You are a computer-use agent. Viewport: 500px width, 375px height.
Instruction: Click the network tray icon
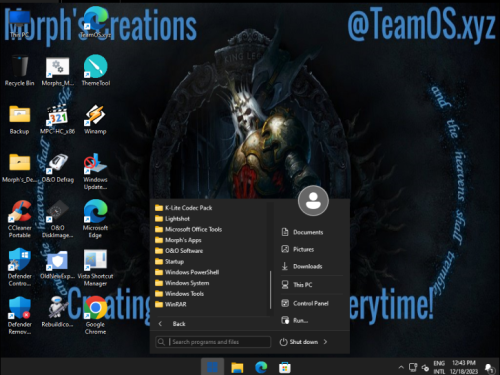413,367
